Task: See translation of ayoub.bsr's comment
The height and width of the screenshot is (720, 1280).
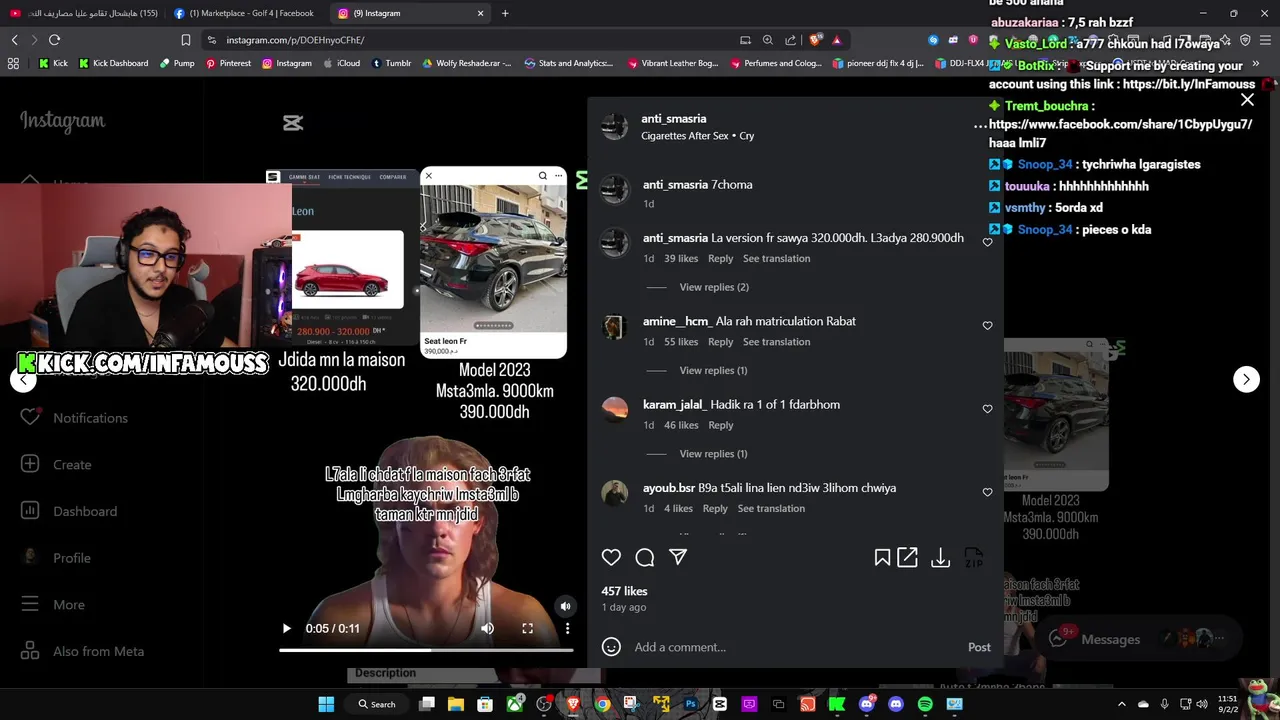Action: [771, 508]
